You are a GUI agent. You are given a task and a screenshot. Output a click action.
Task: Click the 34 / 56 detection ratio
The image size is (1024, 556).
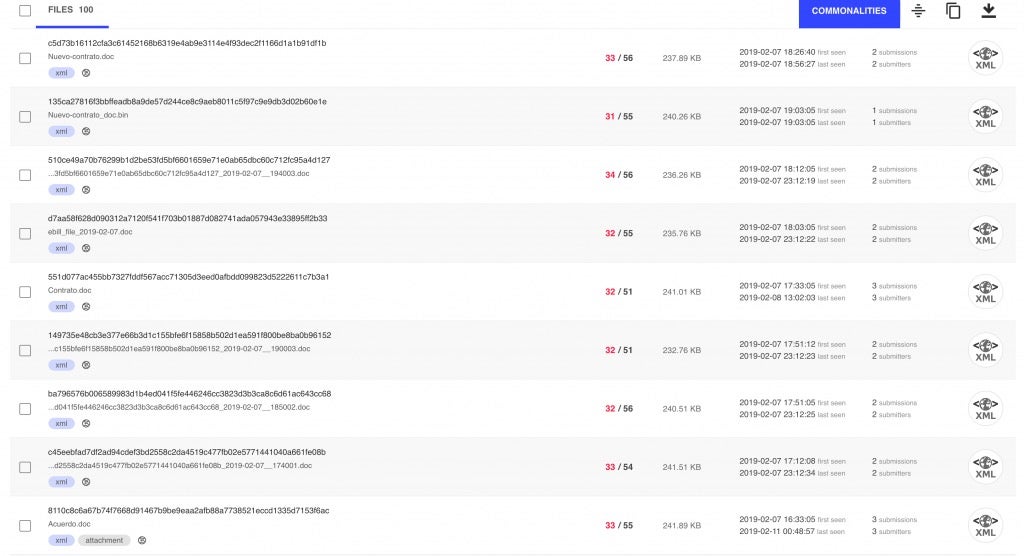click(x=618, y=175)
